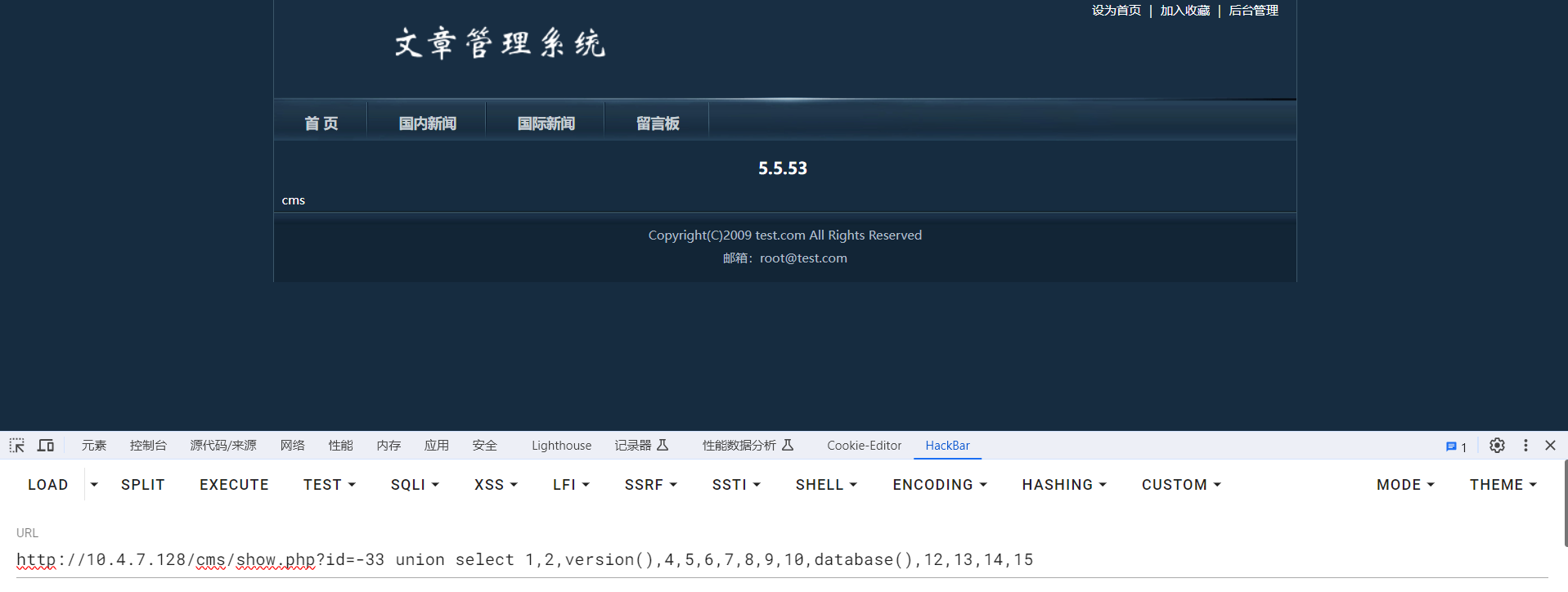Click the HackBar SPLIT button

[x=143, y=485]
